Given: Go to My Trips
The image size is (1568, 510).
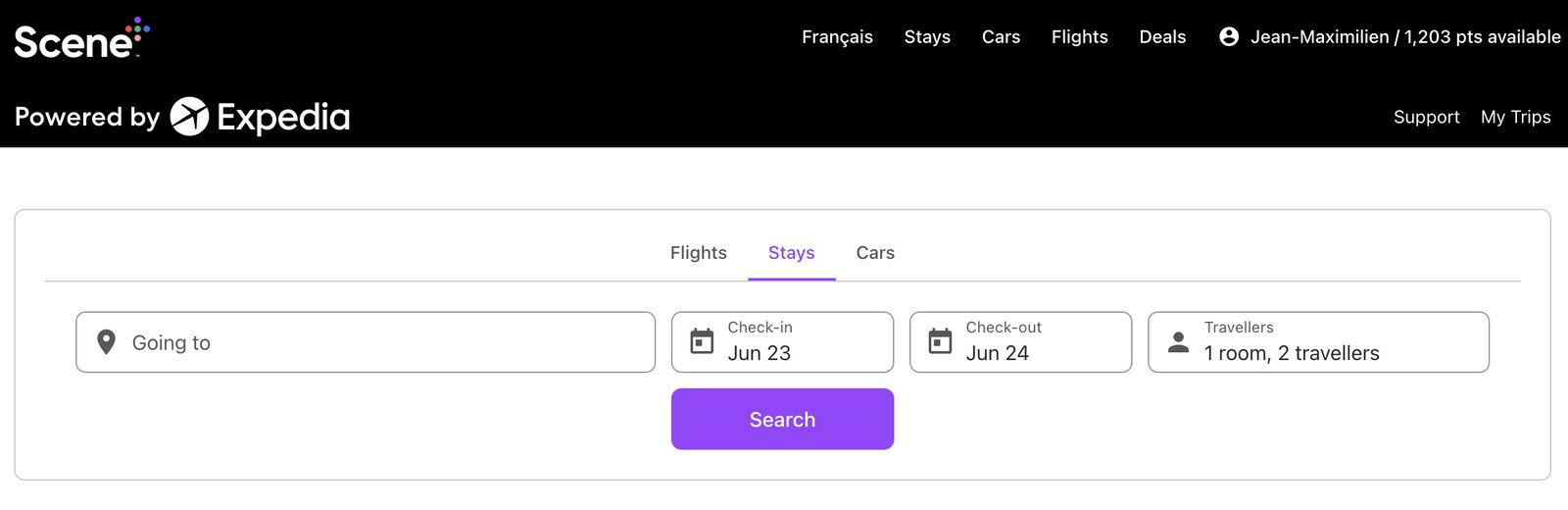Looking at the screenshot, I should pos(1515,118).
